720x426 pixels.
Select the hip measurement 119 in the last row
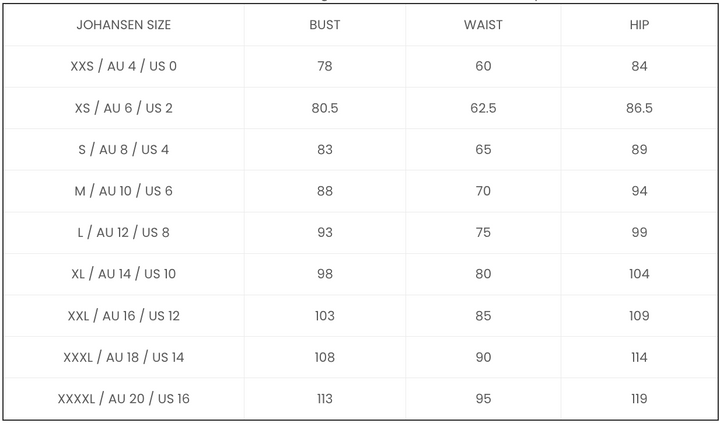tap(639, 399)
